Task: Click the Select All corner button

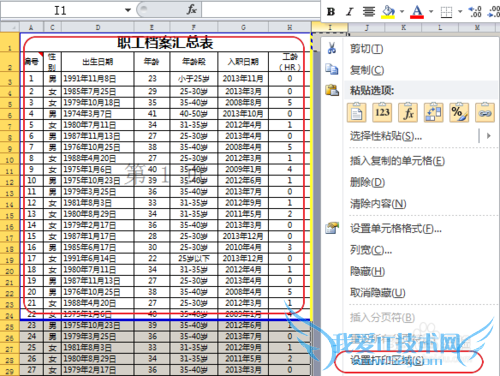Action: [x=10, y=27]
